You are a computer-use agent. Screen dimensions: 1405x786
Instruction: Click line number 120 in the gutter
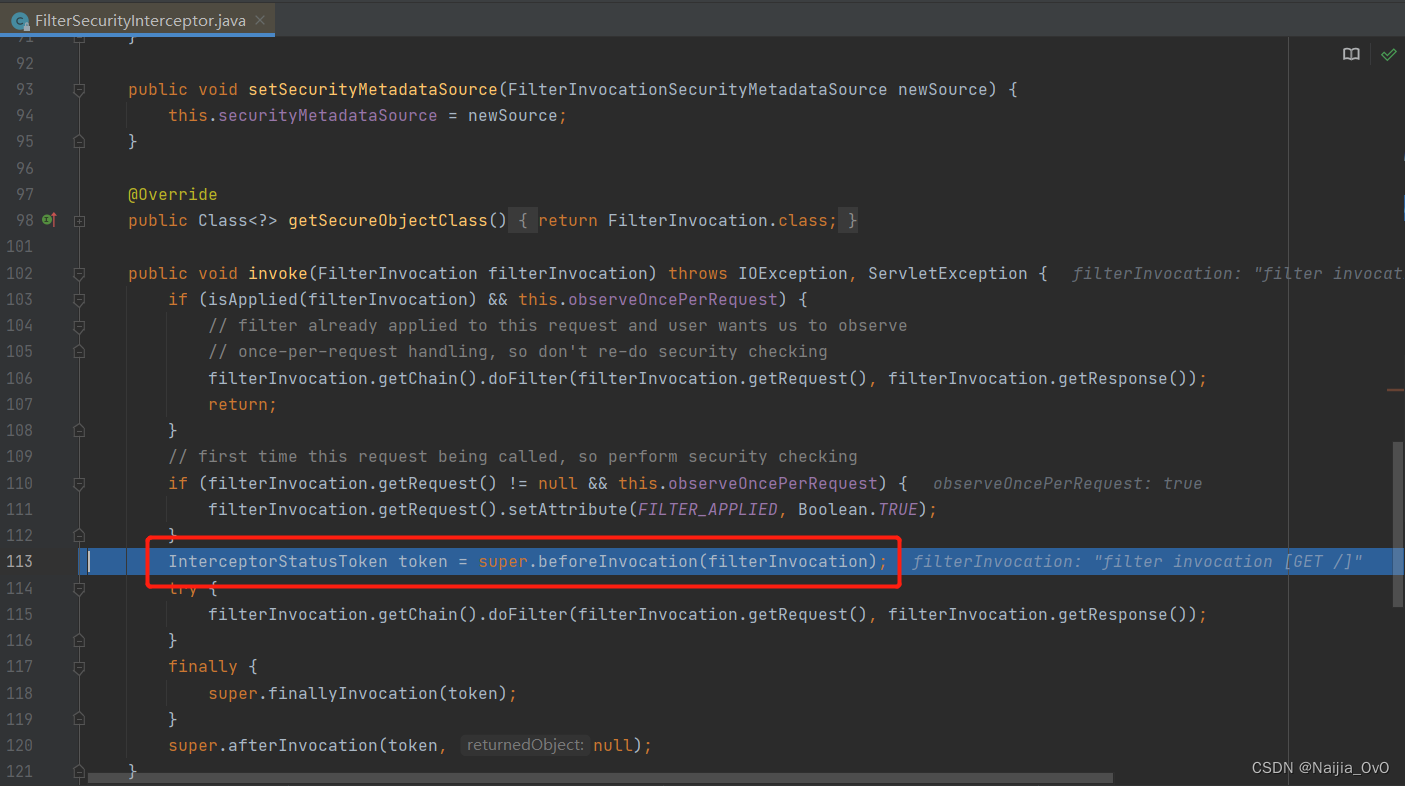[x=19, y=745]
